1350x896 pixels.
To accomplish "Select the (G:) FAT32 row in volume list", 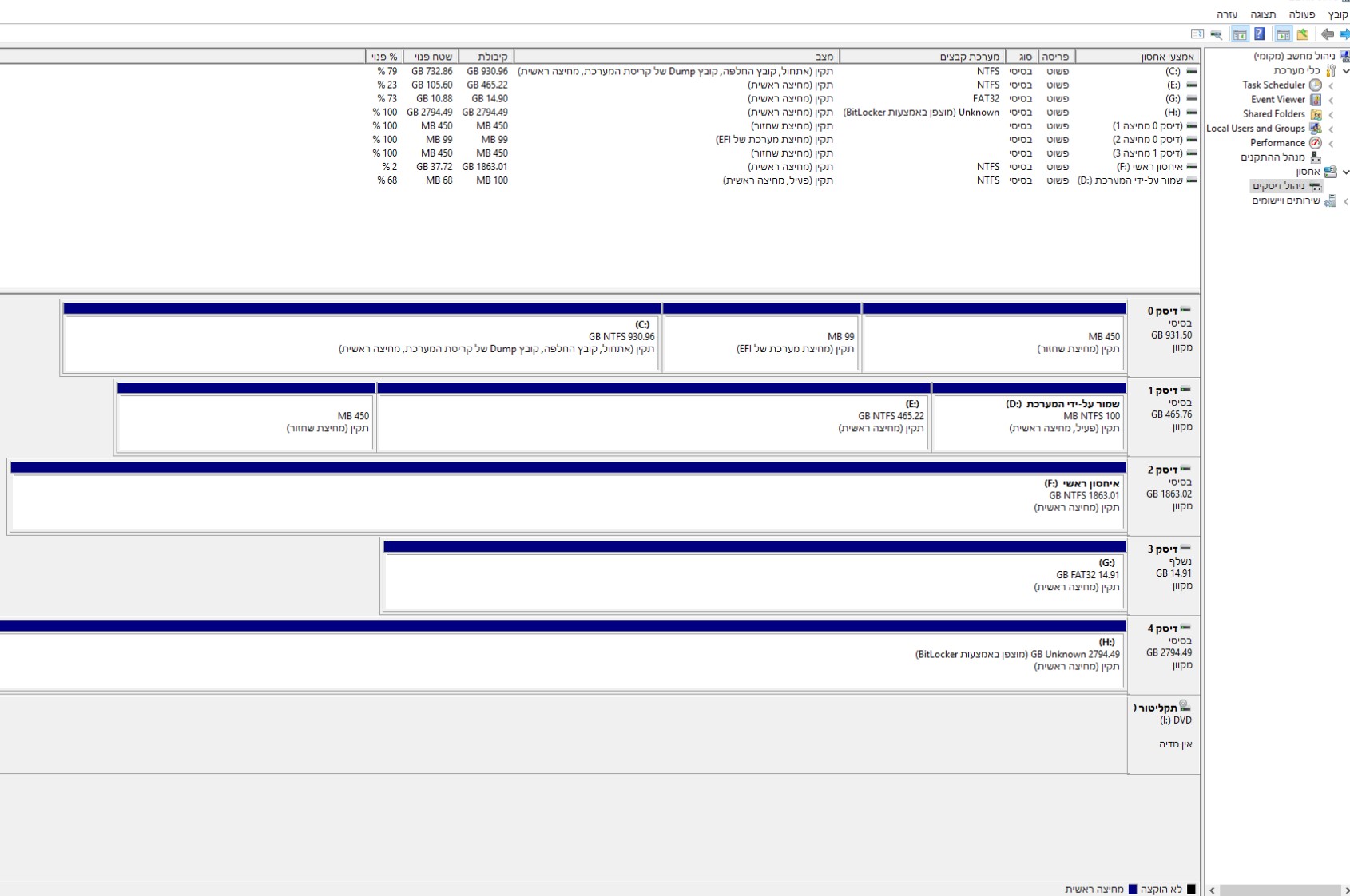I will click(599, 98).
